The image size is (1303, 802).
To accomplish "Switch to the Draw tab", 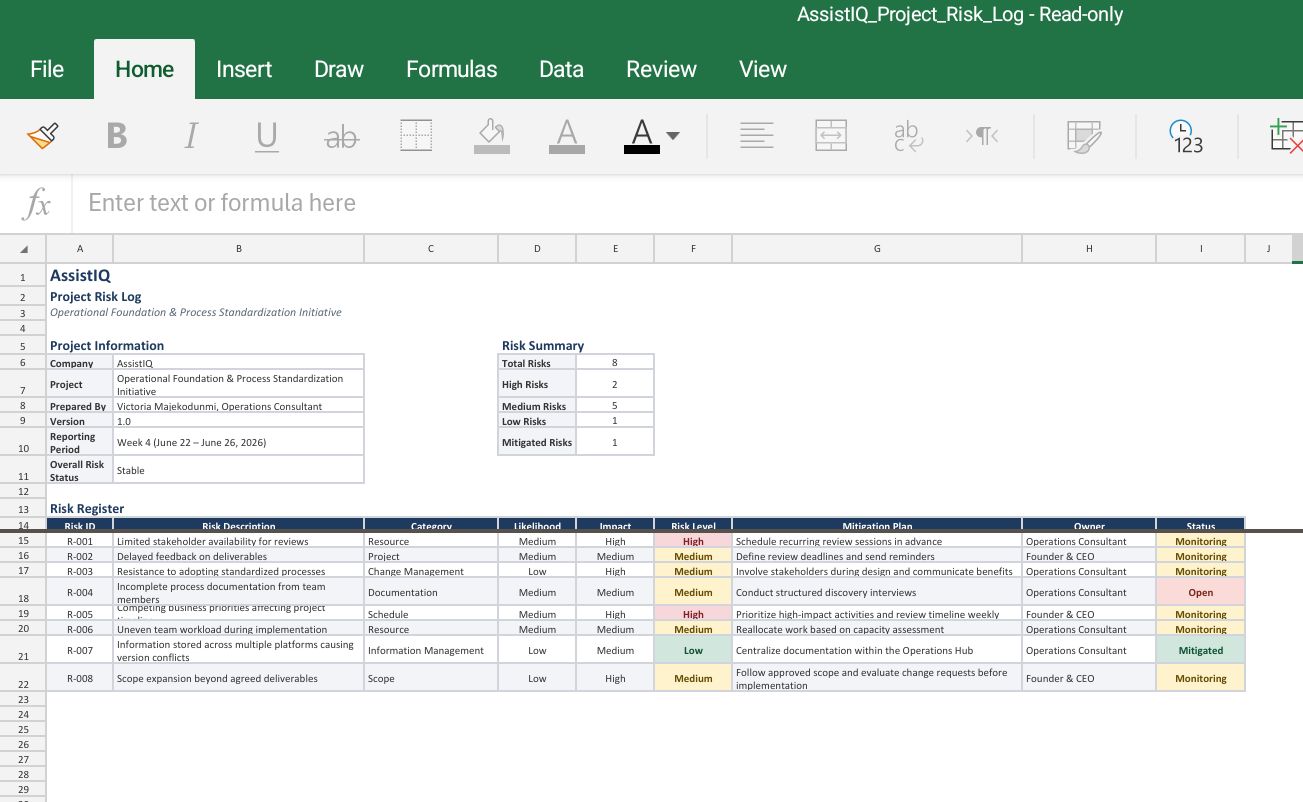I will click(x=339, y=69).
